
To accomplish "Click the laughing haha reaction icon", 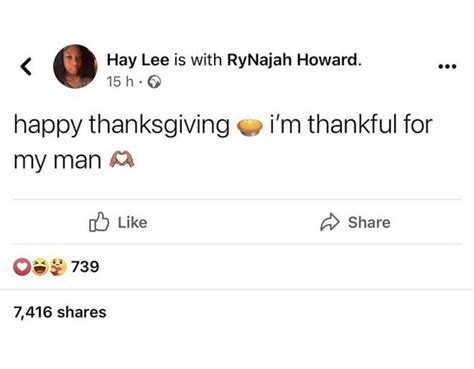I will click(x=40, y=267).
